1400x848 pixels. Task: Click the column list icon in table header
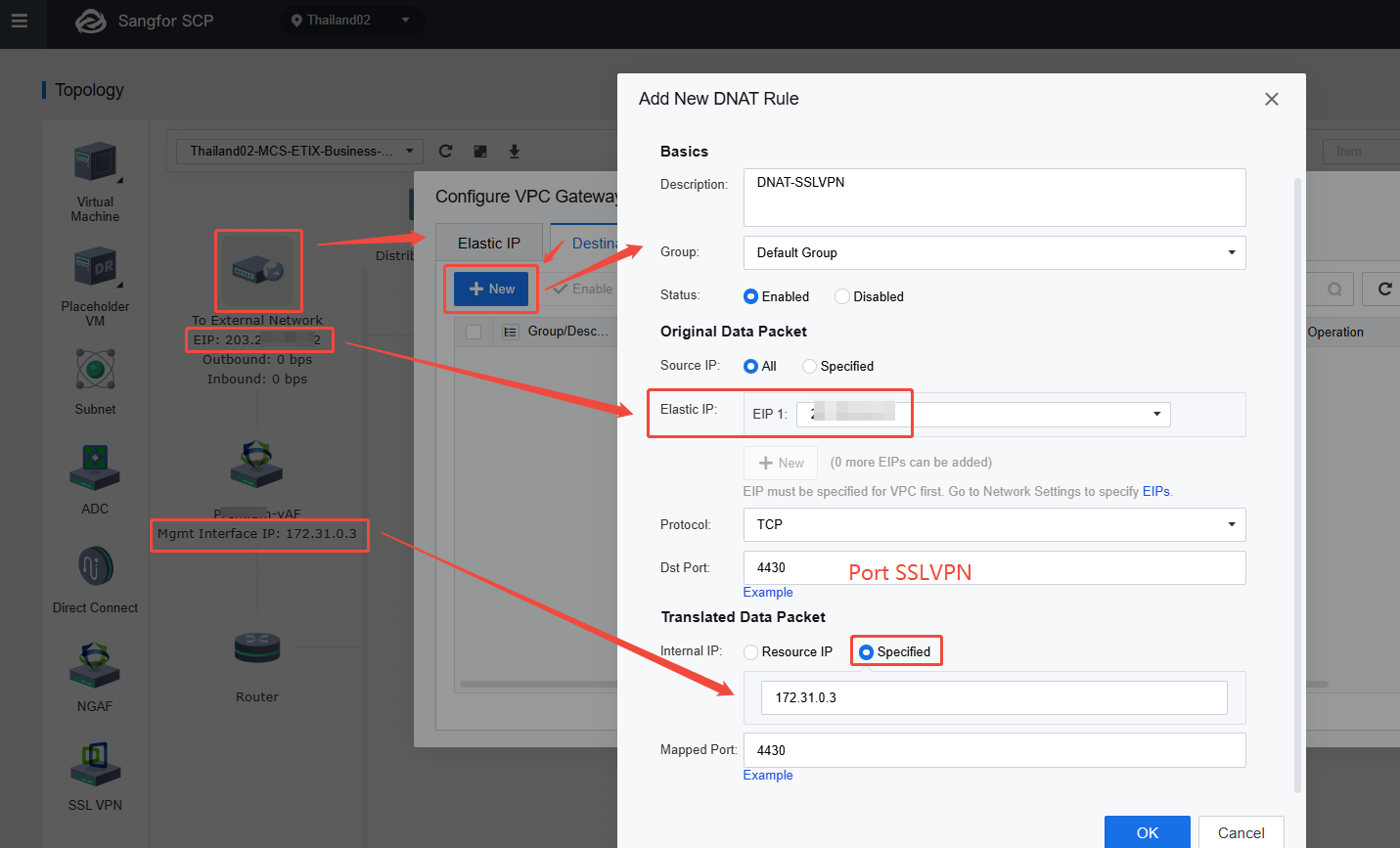coord(510,332)
